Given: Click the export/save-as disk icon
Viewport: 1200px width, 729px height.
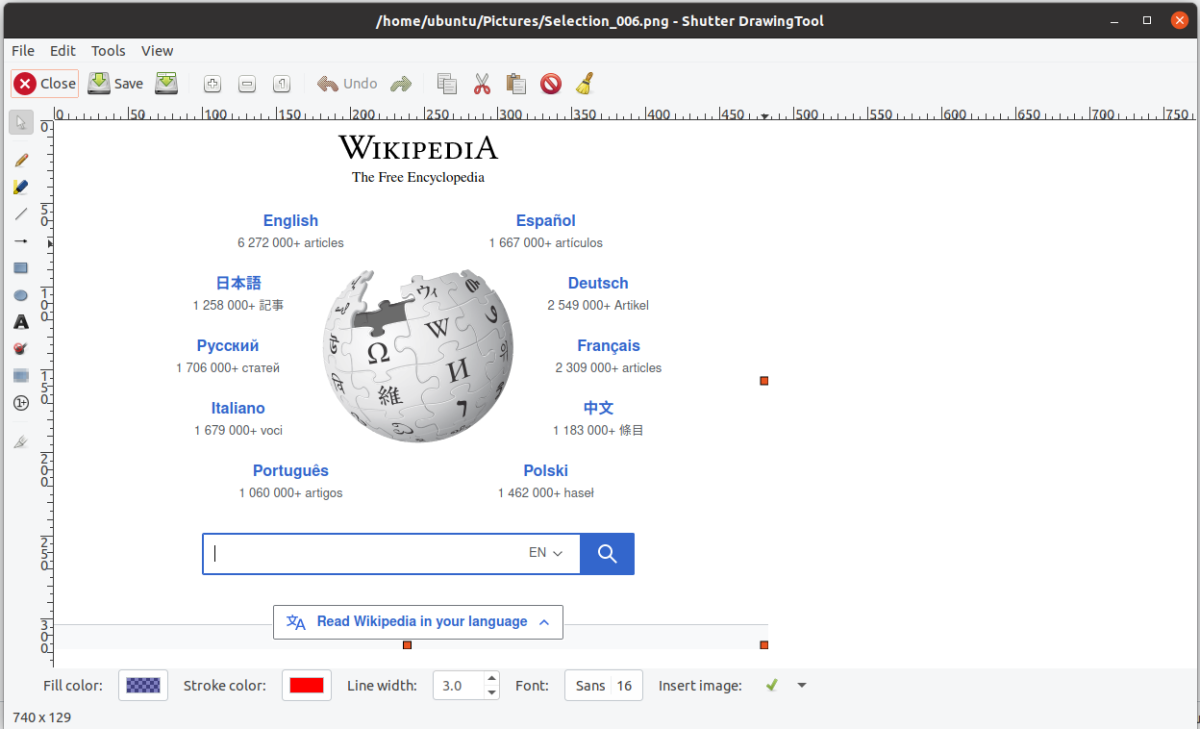Looking at the screenshot, I should [166, 84].
